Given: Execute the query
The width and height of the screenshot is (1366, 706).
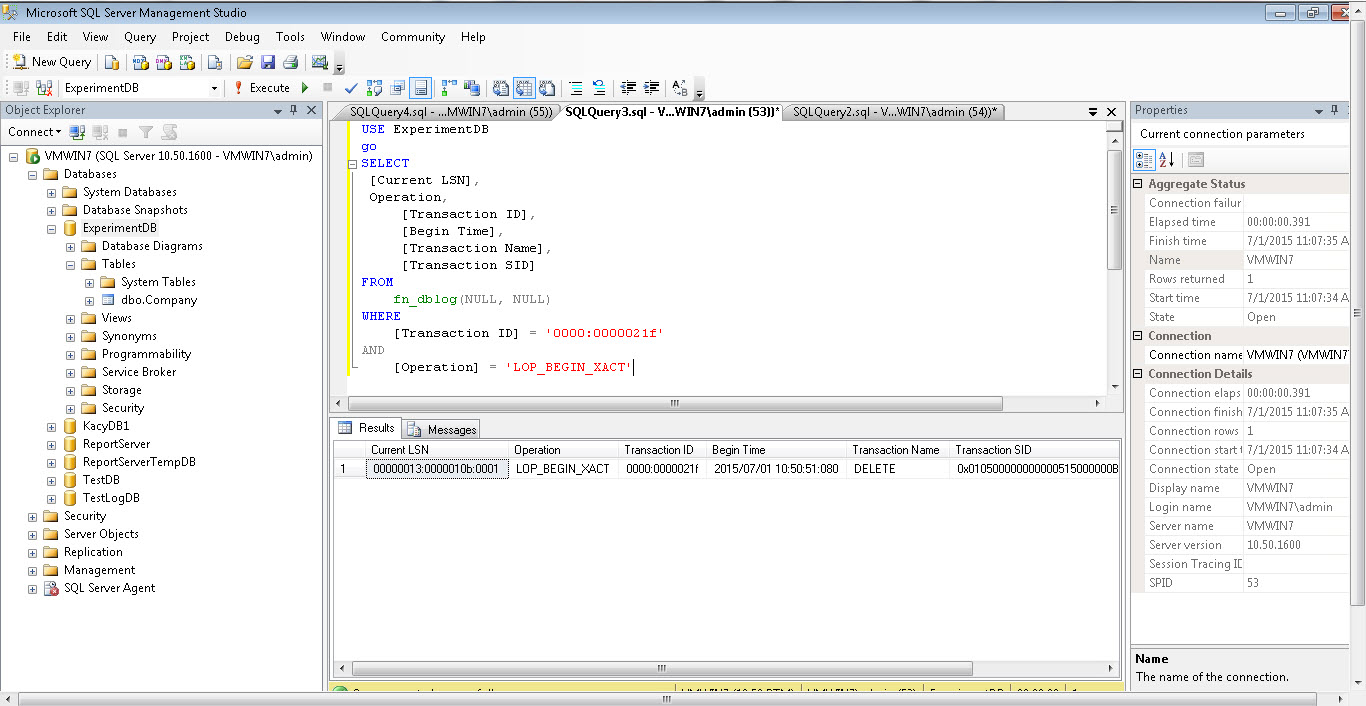Looking at the screenshot, I should click(261, 88).
